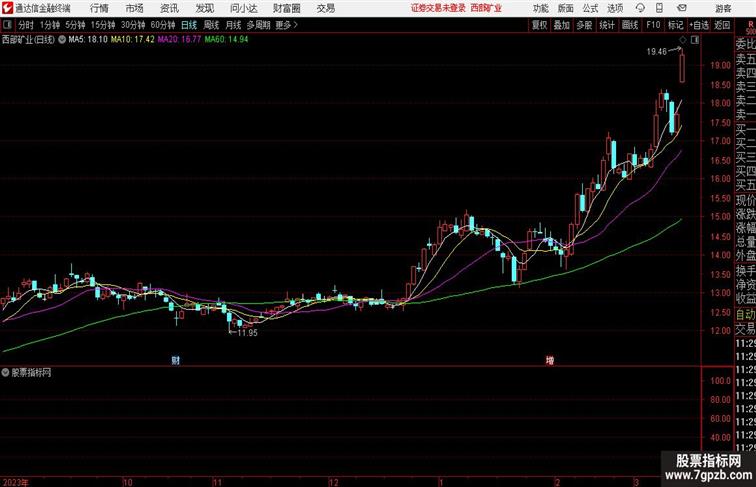Click the 西部矿业 stock name in title bar
The width and height of the screenshot is (756, 487).
tap(486, 8)
